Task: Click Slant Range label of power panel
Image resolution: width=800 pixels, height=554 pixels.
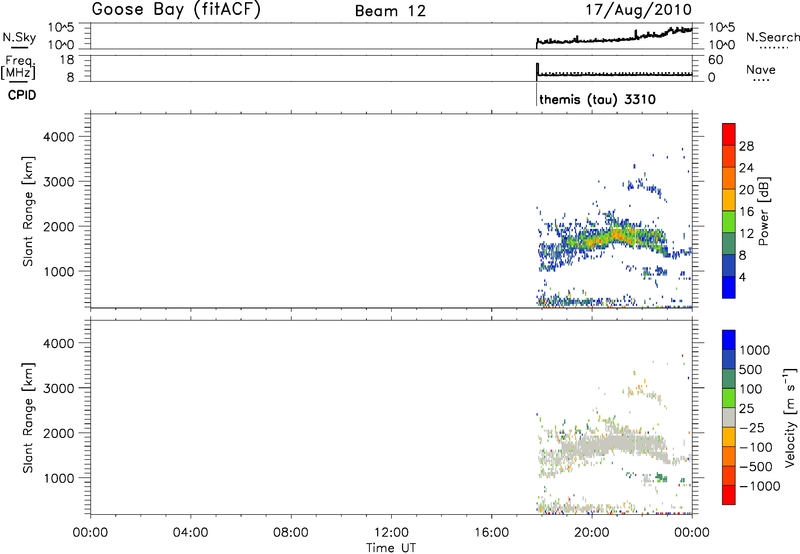Action: 28,211
